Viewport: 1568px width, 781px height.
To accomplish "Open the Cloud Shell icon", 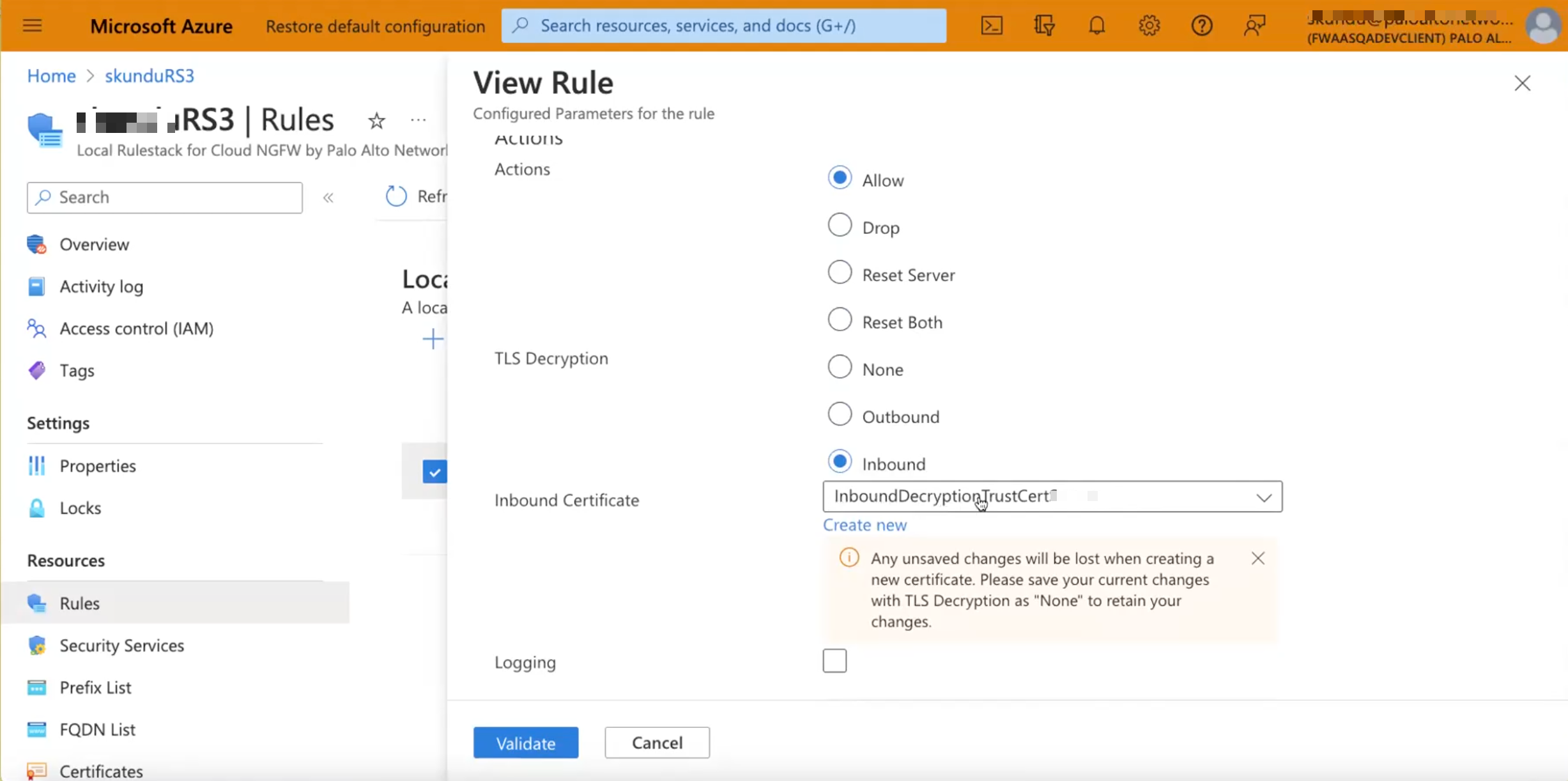I will [x=992, y=26].
